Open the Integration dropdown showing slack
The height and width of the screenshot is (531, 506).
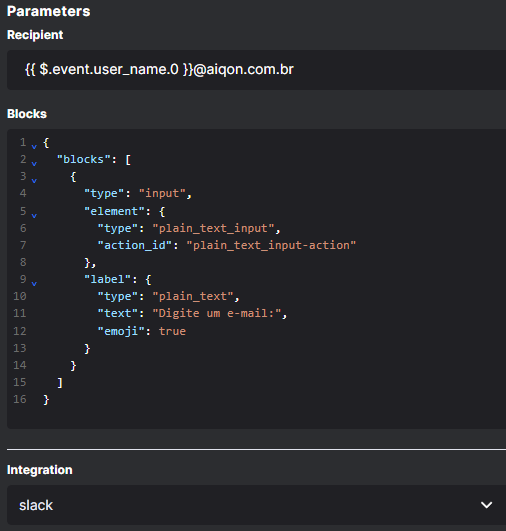pyautogui.click(x=256, y=505)
